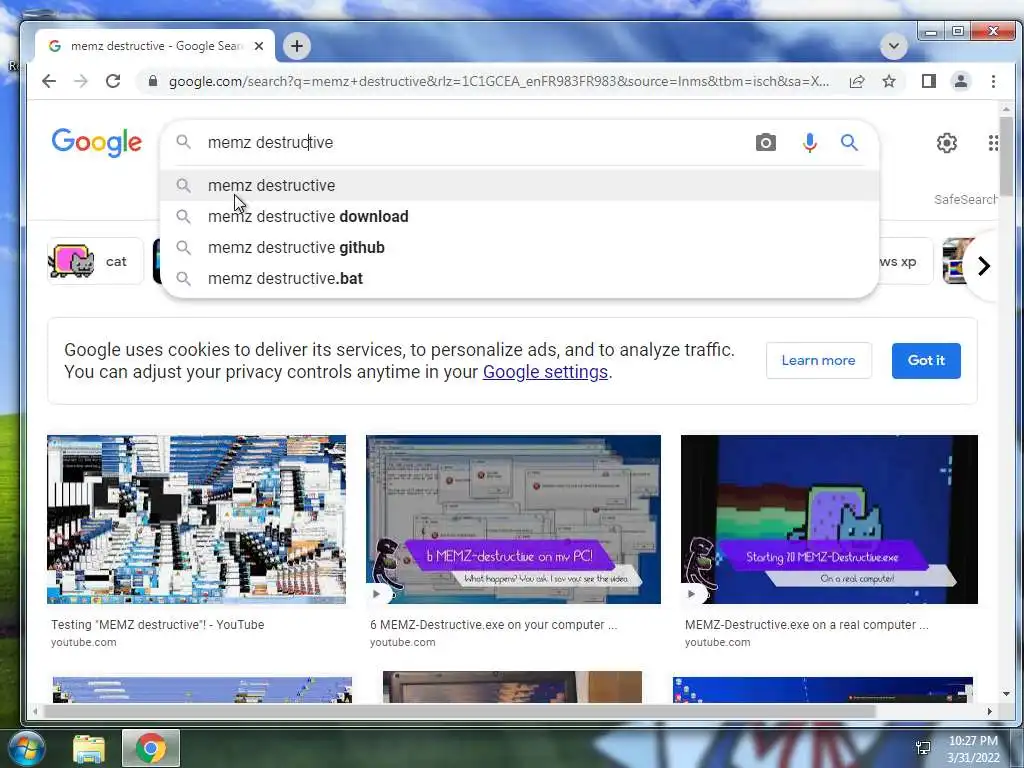Follow the Google settings link
The image size is (1024, 768).
point(545,372)
